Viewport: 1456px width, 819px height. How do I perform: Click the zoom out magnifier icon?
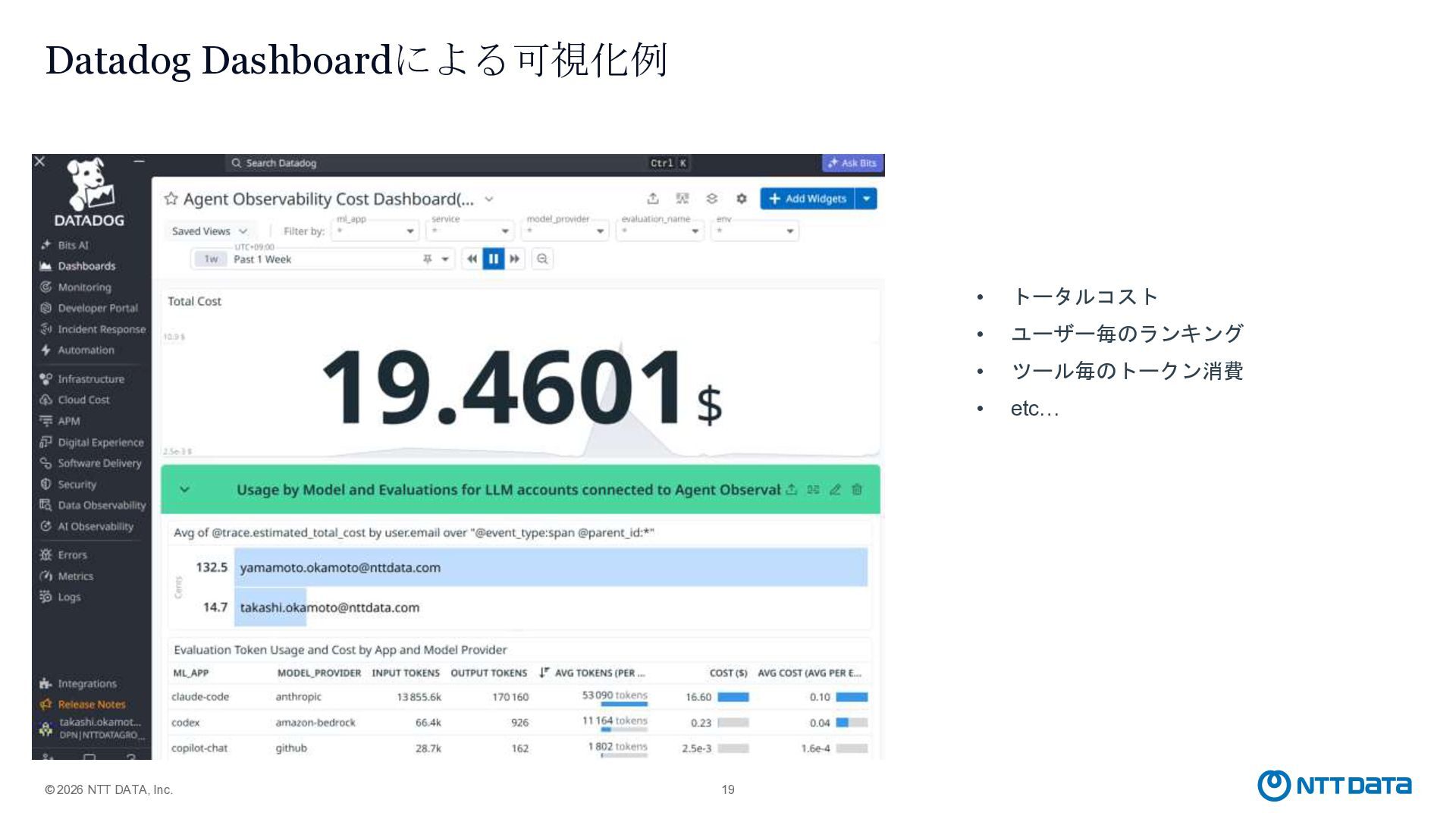(x=542, y=259)
